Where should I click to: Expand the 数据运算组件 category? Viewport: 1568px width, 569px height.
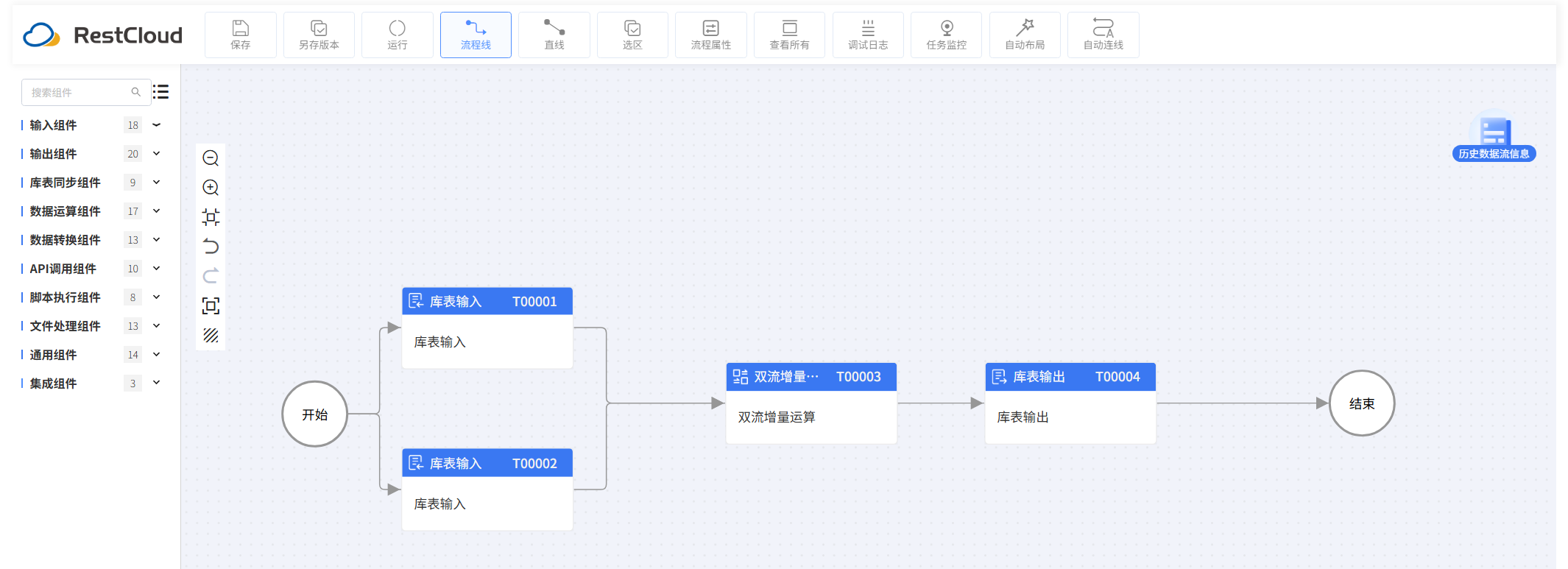(x=156, y=211)
